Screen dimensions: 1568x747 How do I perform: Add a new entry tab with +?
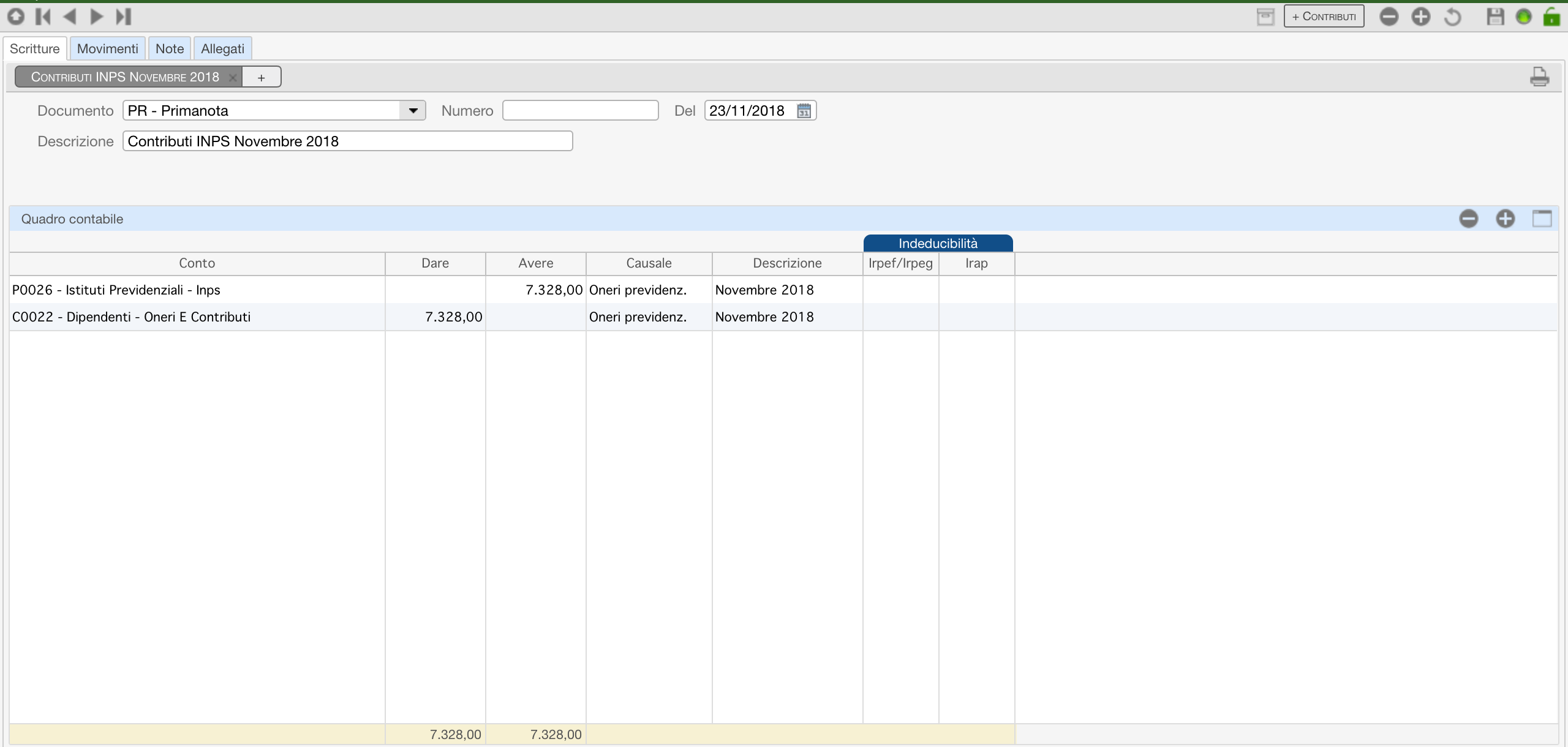(x=262, y=77)
